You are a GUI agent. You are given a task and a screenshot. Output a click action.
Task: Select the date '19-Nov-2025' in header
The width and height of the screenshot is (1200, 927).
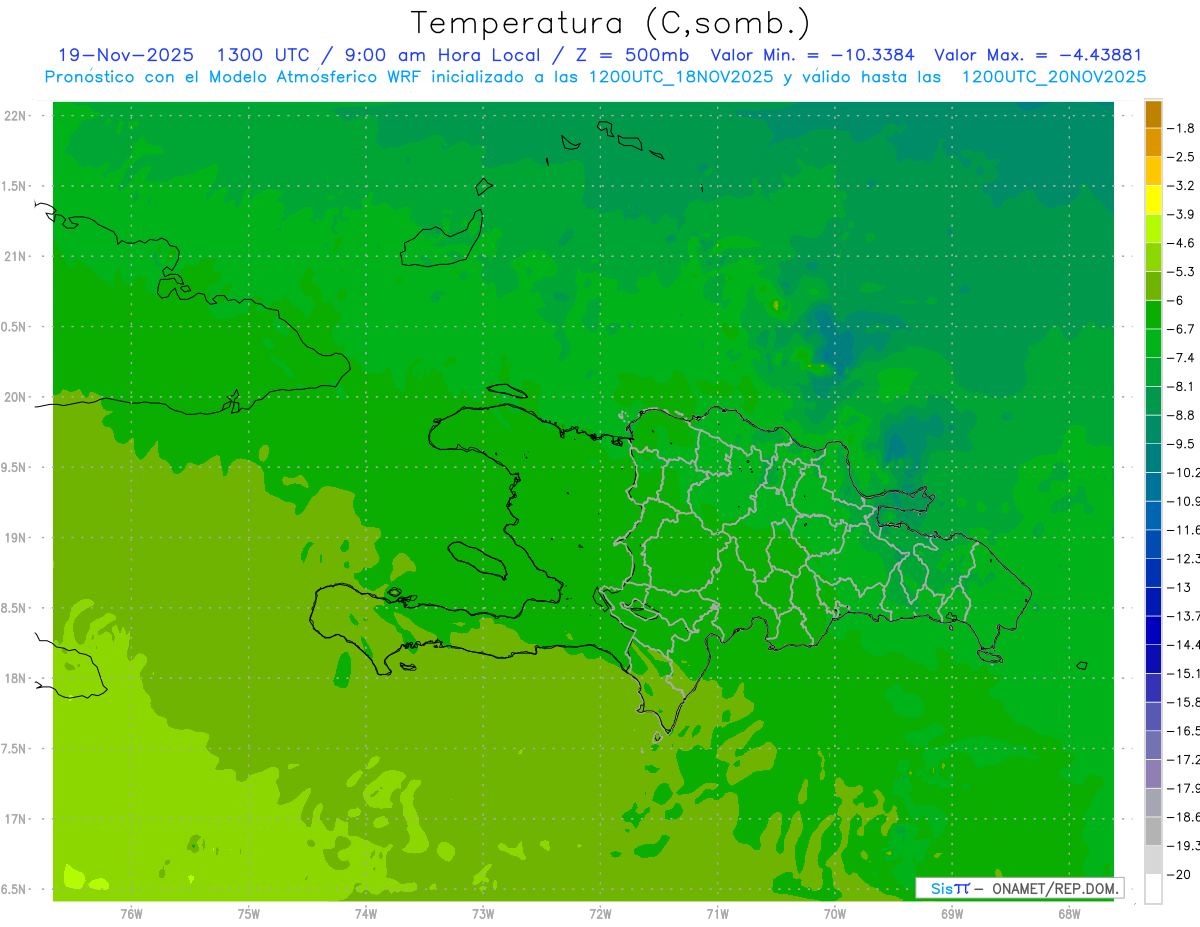pos(126,55)
